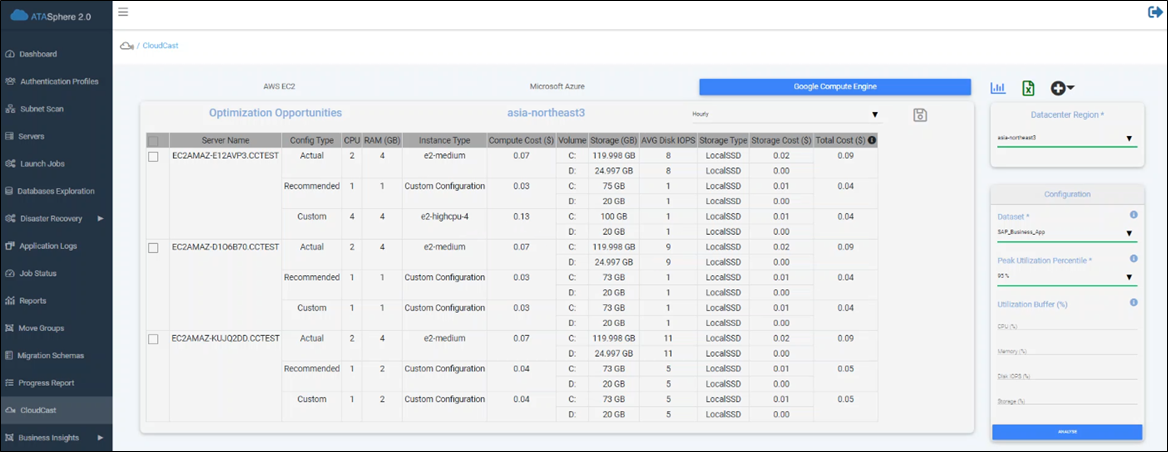
Task: Open Migration Schemas in the sidebar
Action: point(50,355)
